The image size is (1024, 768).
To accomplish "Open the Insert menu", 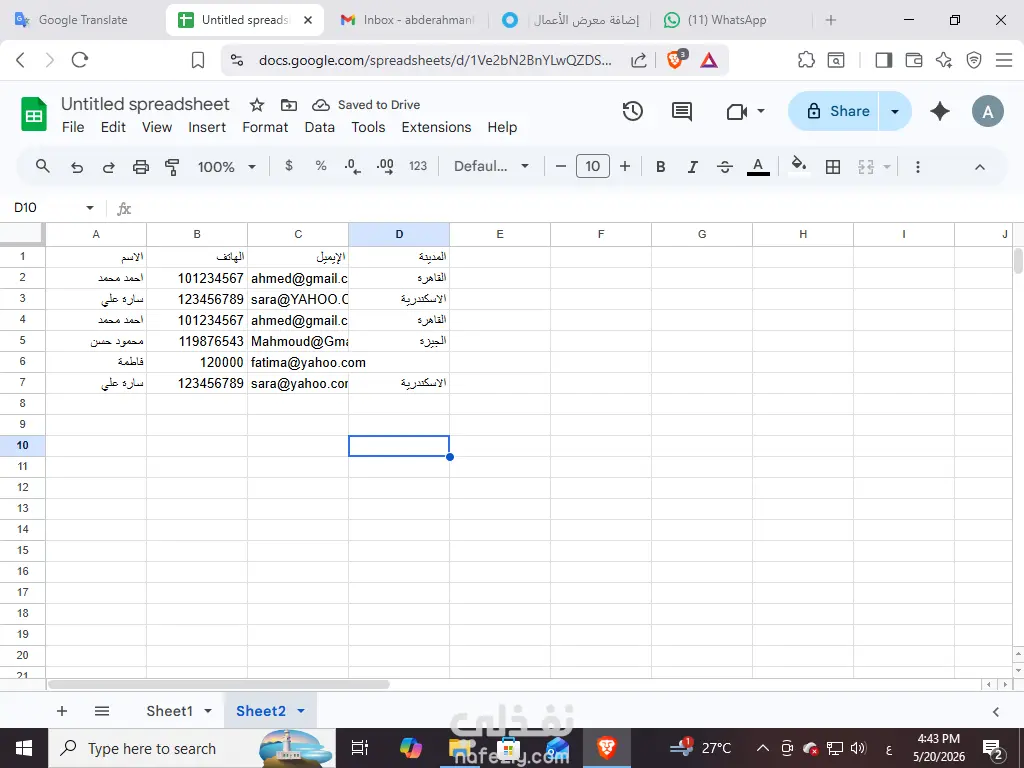I will click(x=207, y=127).
